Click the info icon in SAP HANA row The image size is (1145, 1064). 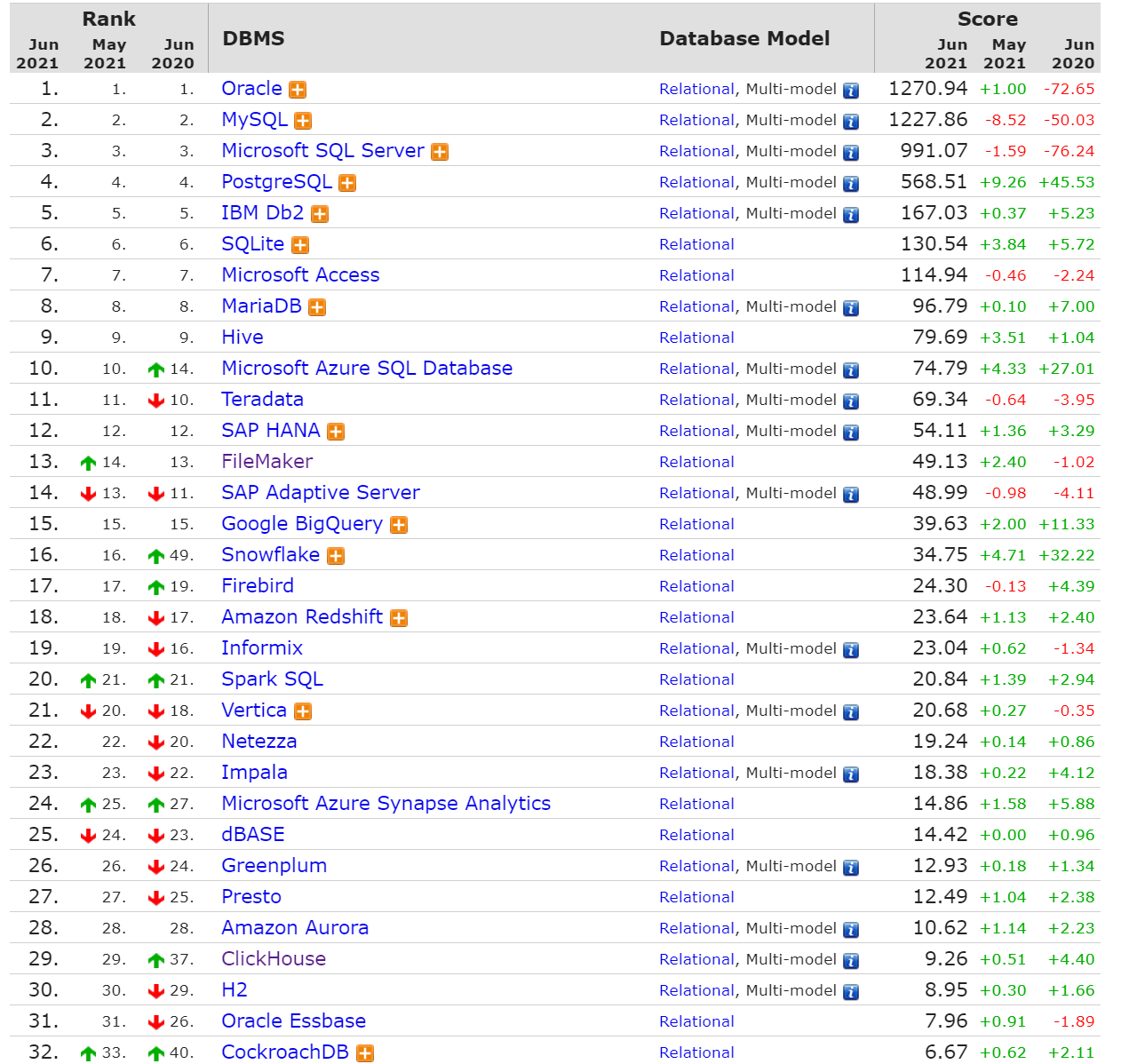[x=851, y=433]
